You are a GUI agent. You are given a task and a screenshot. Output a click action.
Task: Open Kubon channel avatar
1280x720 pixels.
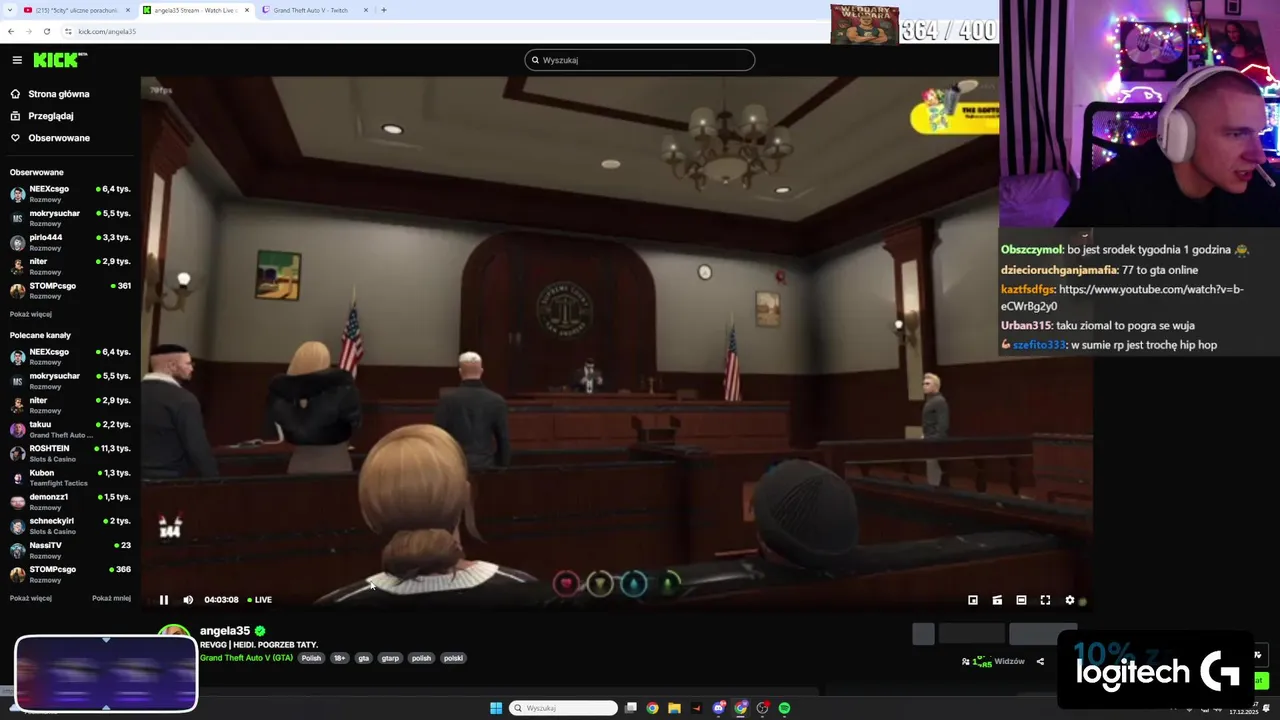point(17,478)
